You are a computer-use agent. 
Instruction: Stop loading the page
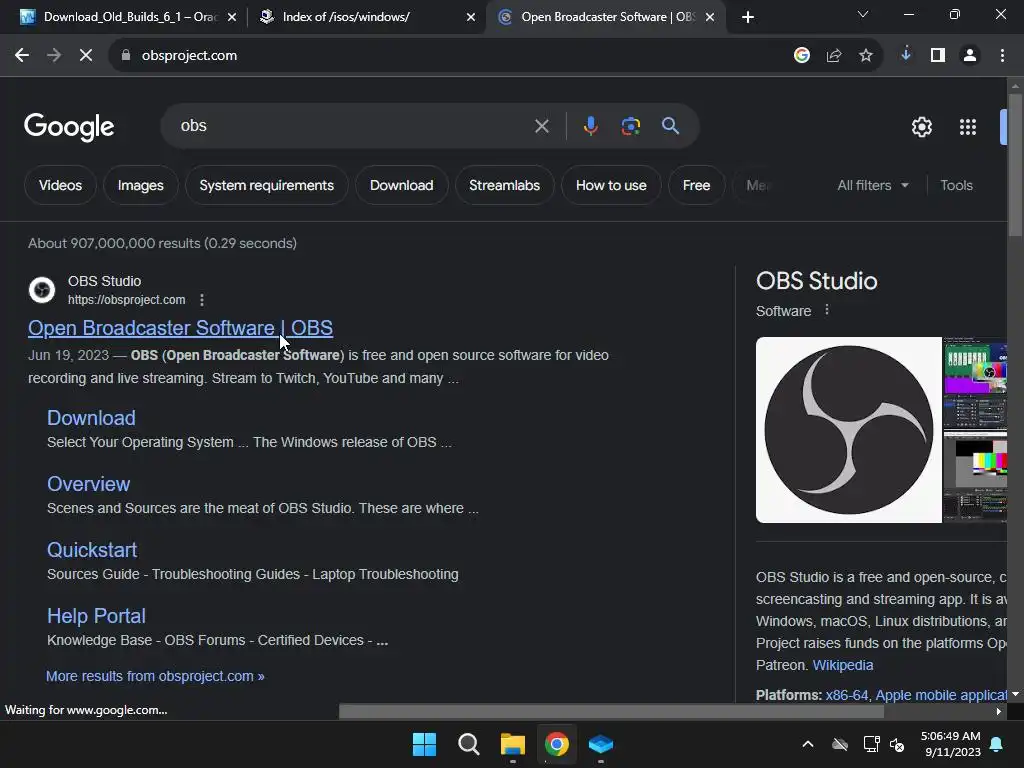86,56
